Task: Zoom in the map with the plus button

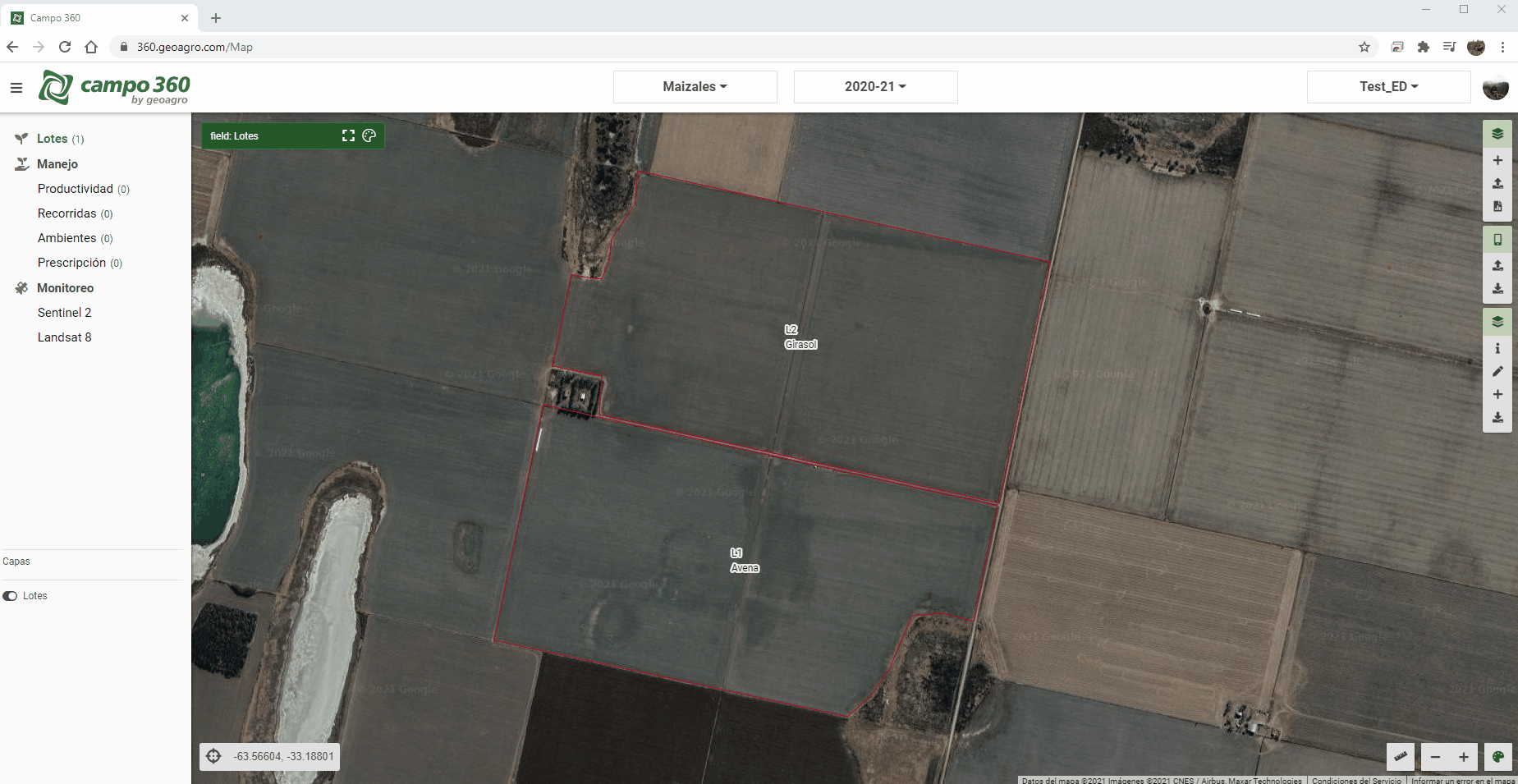Action: 1464,757
